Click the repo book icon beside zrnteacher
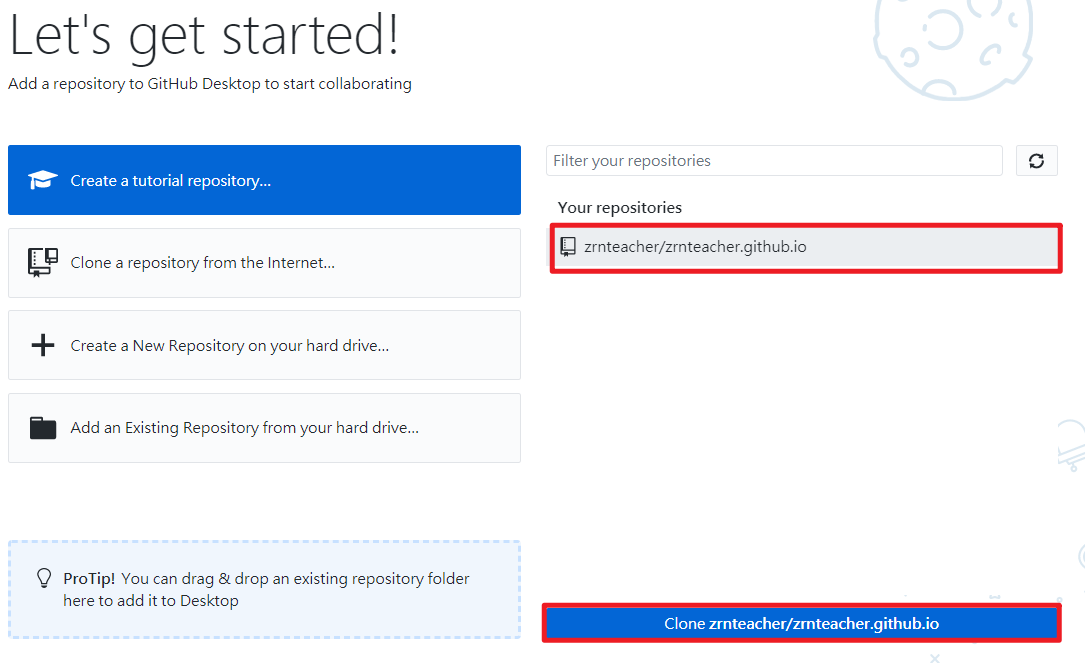The image size is (1085, 663). pyautogui.click(x=568, y=246)
